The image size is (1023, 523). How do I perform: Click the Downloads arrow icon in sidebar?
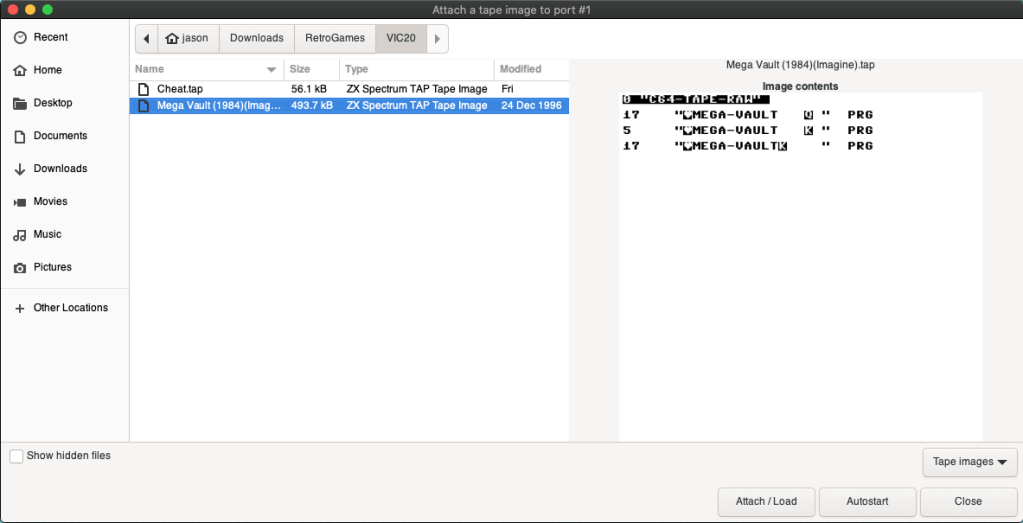tap(19, 169)
